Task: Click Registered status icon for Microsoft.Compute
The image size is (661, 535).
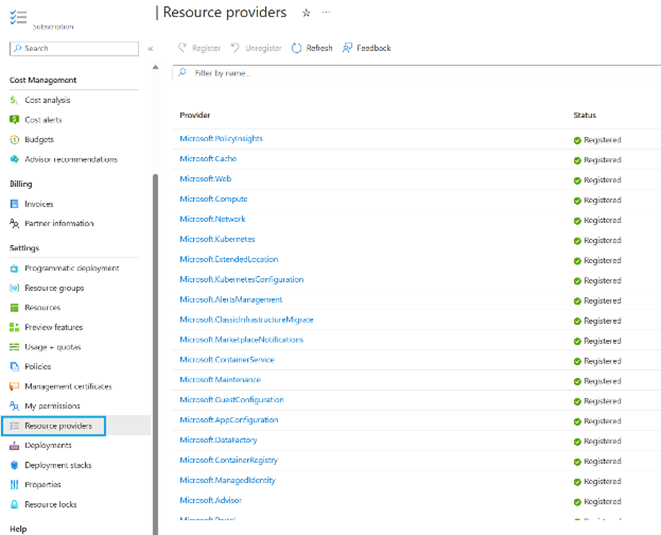Action: click(x=577, y=201)
